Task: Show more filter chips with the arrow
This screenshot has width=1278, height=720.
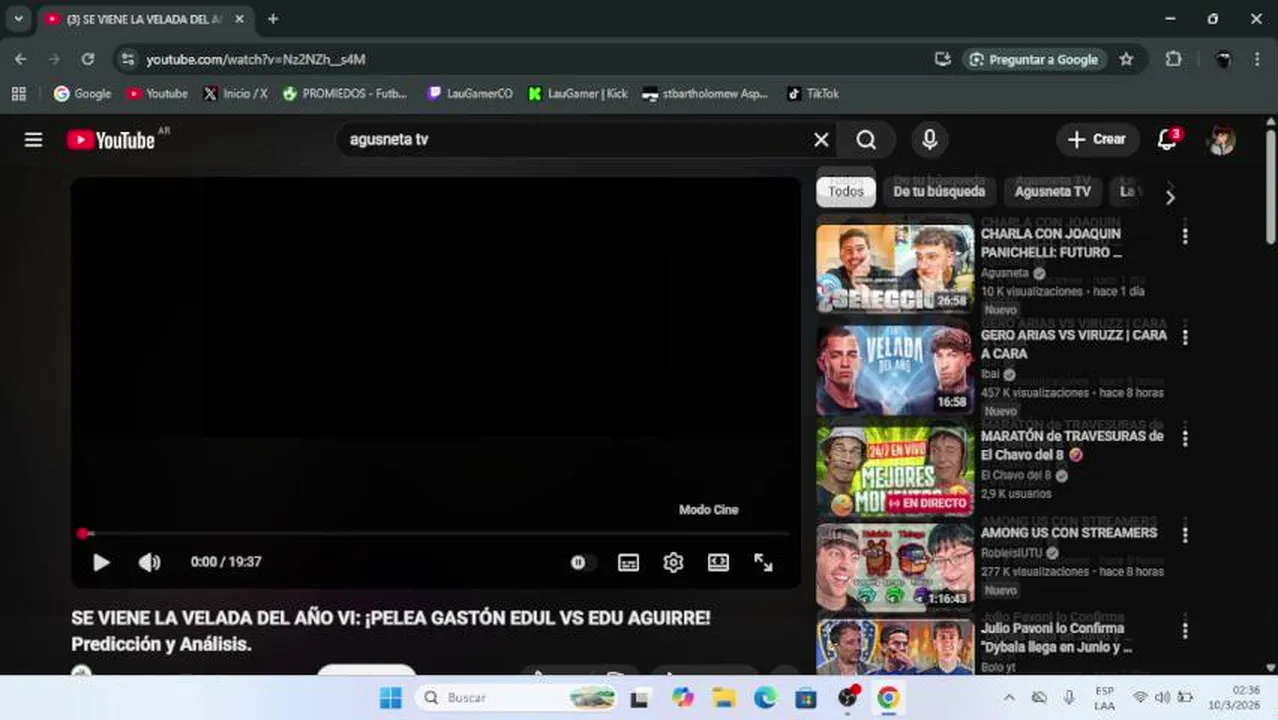Action: click(x=1170, y=197)
